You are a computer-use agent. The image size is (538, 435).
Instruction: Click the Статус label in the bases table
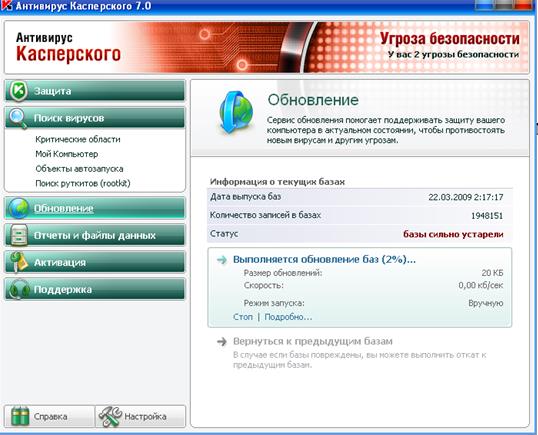click(224, 234)
